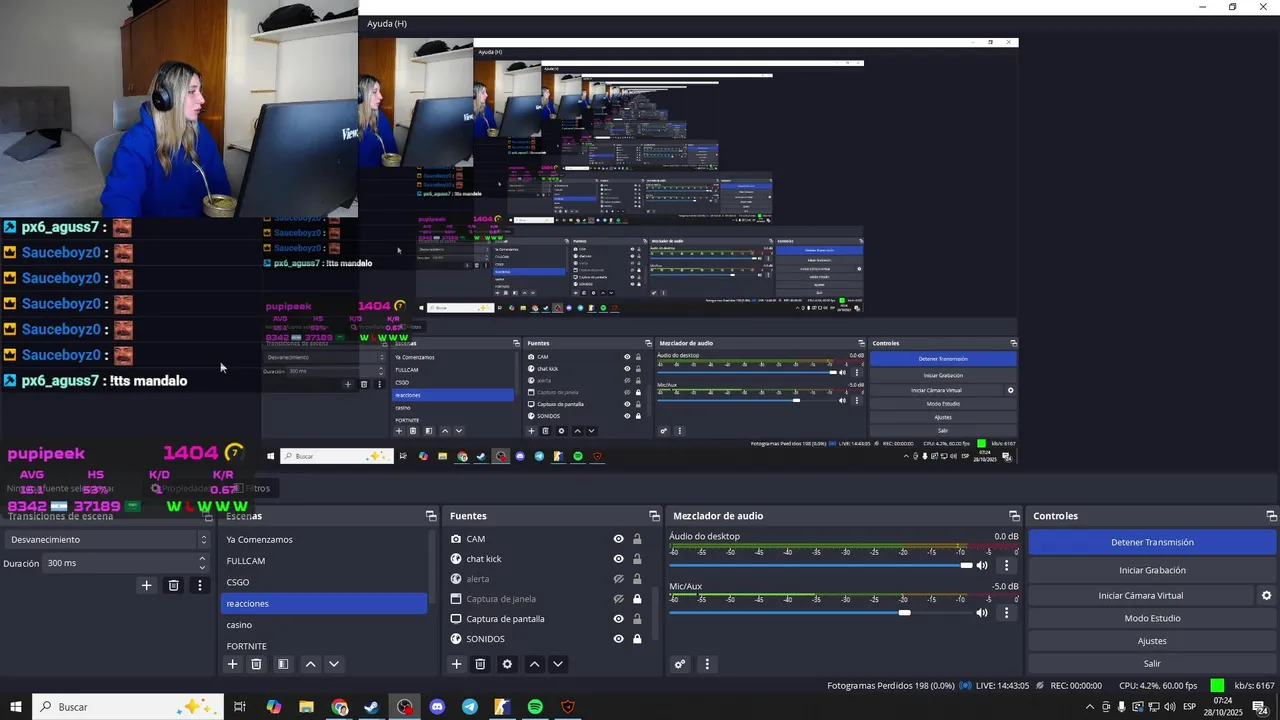
Task: Open Discord from the taskbar
Action: click(437, 707)
